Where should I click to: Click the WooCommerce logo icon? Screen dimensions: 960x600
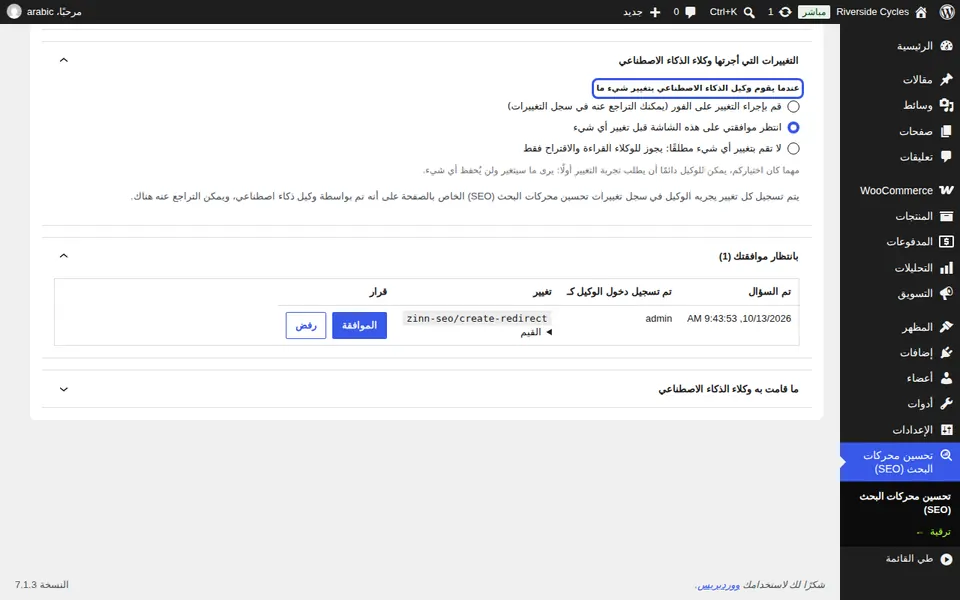click(x=947, y=190)
